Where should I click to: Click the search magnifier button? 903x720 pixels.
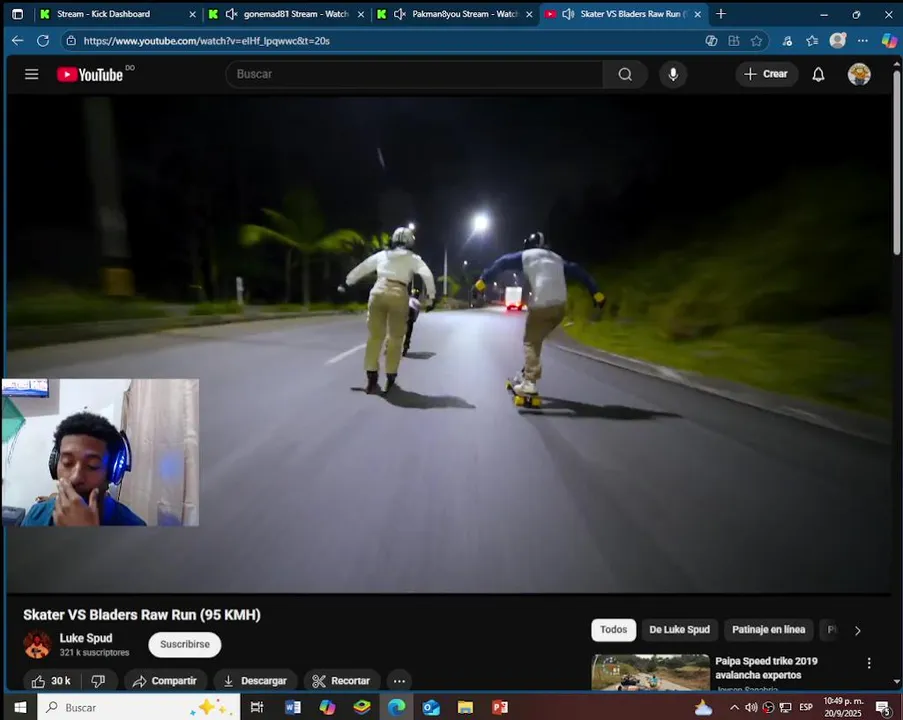[625, 74]
